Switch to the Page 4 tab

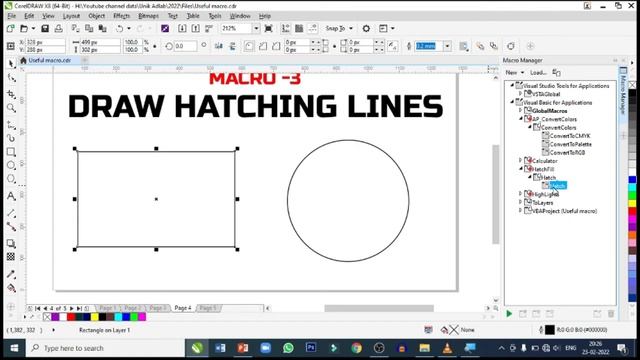point(182,308)
